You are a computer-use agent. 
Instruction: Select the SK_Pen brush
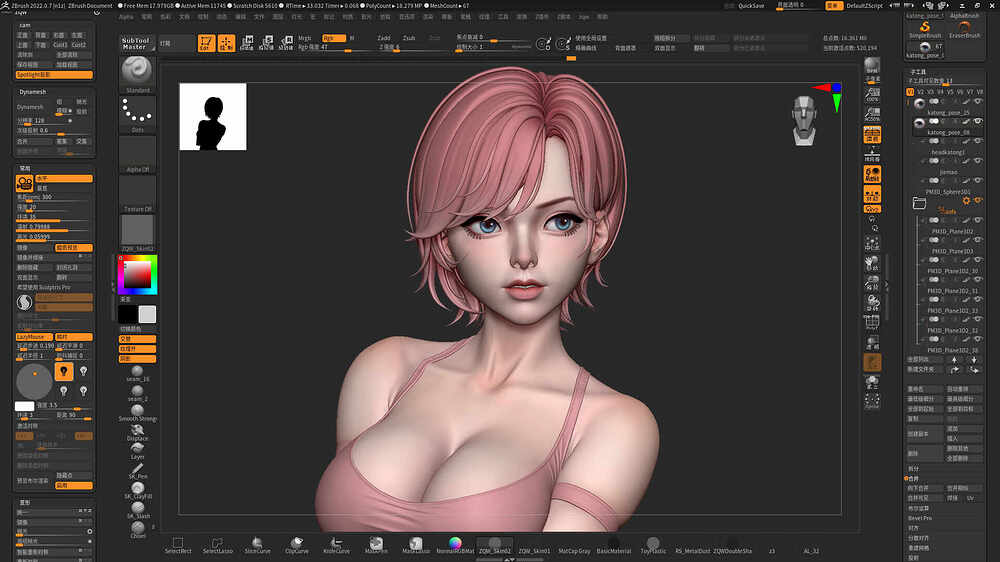(137, 471)
